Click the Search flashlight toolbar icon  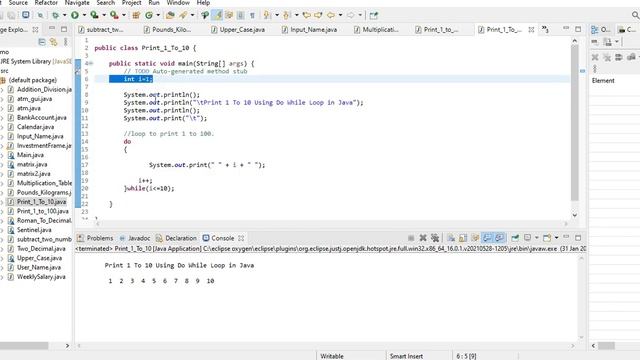(182, 15)
